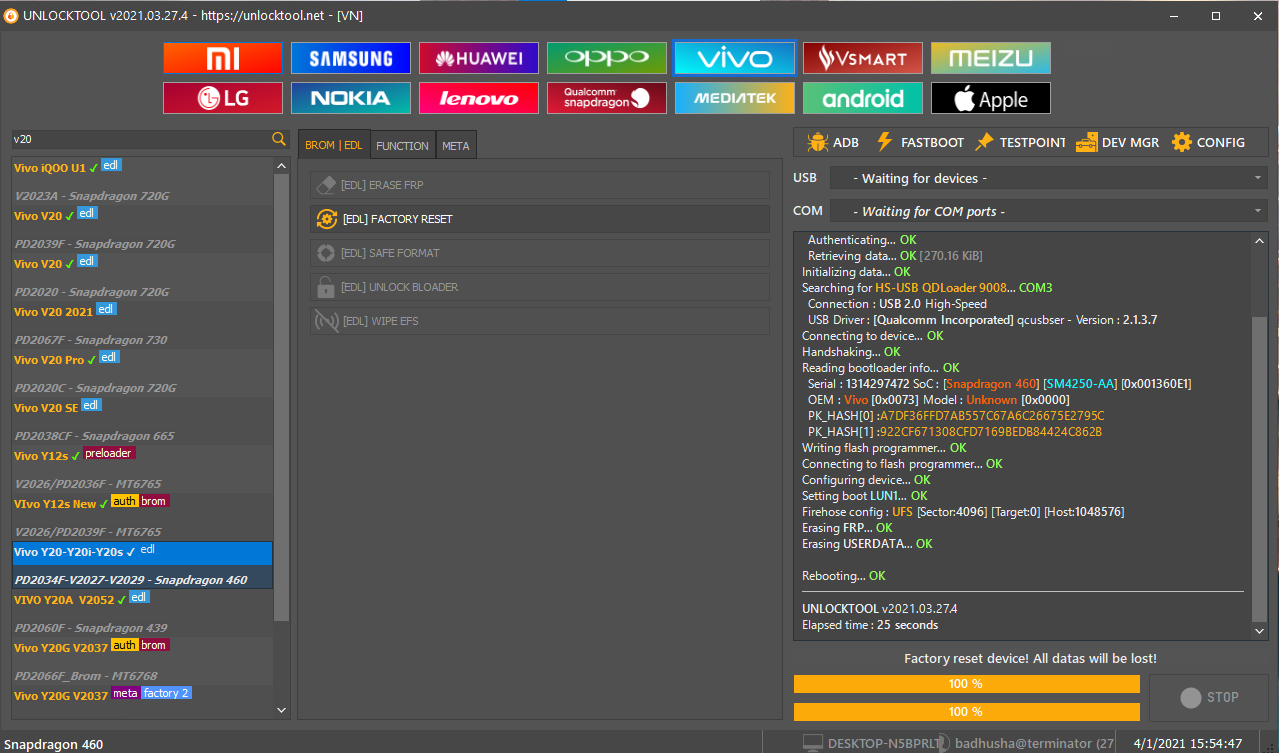This screenshot has width=1279, height=753.
Task: Select the Vivo brand button
Action: [x=735, y=58]
